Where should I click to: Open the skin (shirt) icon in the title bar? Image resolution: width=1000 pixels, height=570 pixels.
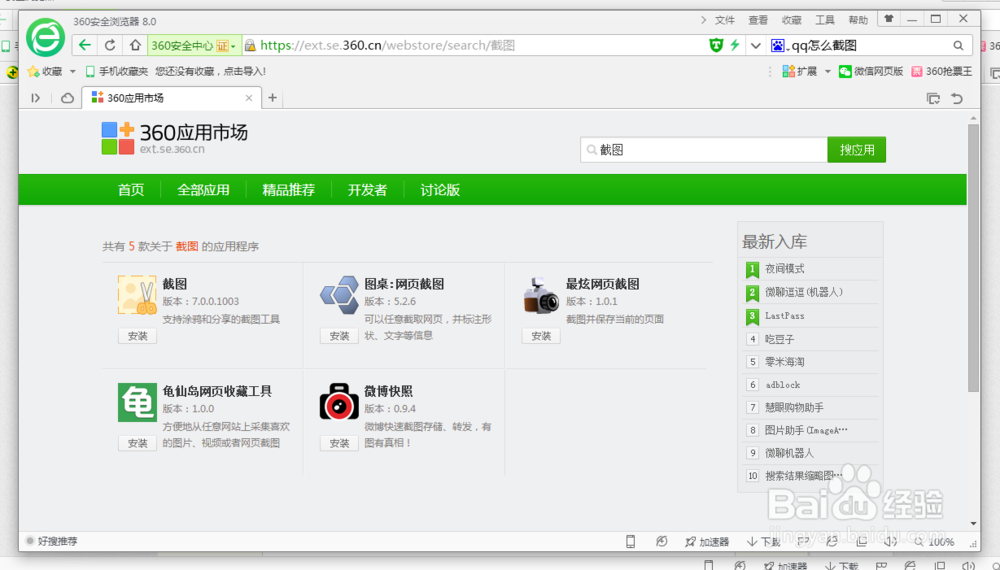click(888, 19)
